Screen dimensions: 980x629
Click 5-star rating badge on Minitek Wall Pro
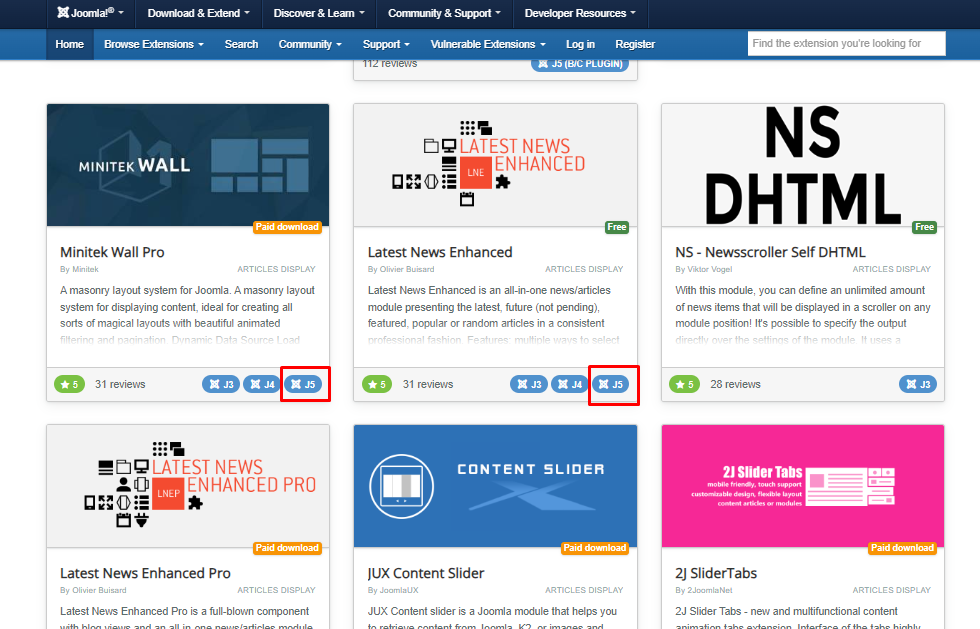point(69,384)
